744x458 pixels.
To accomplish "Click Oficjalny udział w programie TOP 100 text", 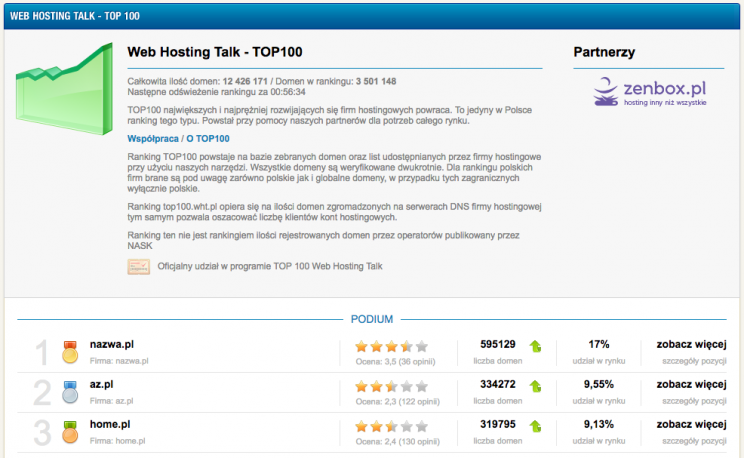I will [x=270, y=266].
